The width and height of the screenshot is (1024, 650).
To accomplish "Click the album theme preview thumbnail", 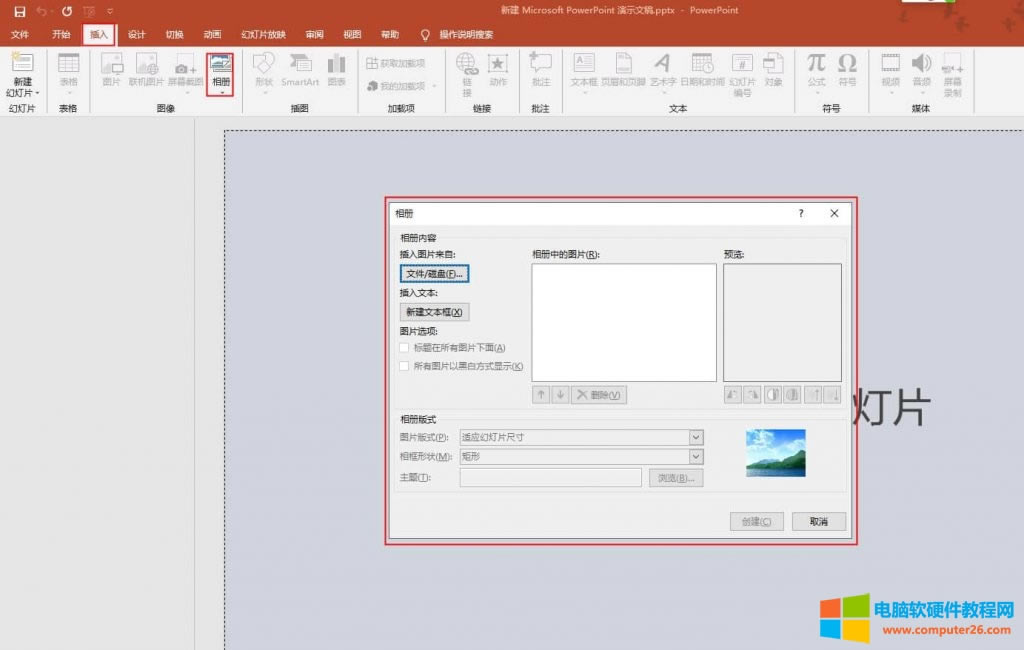I will click(x=774, y=452).
